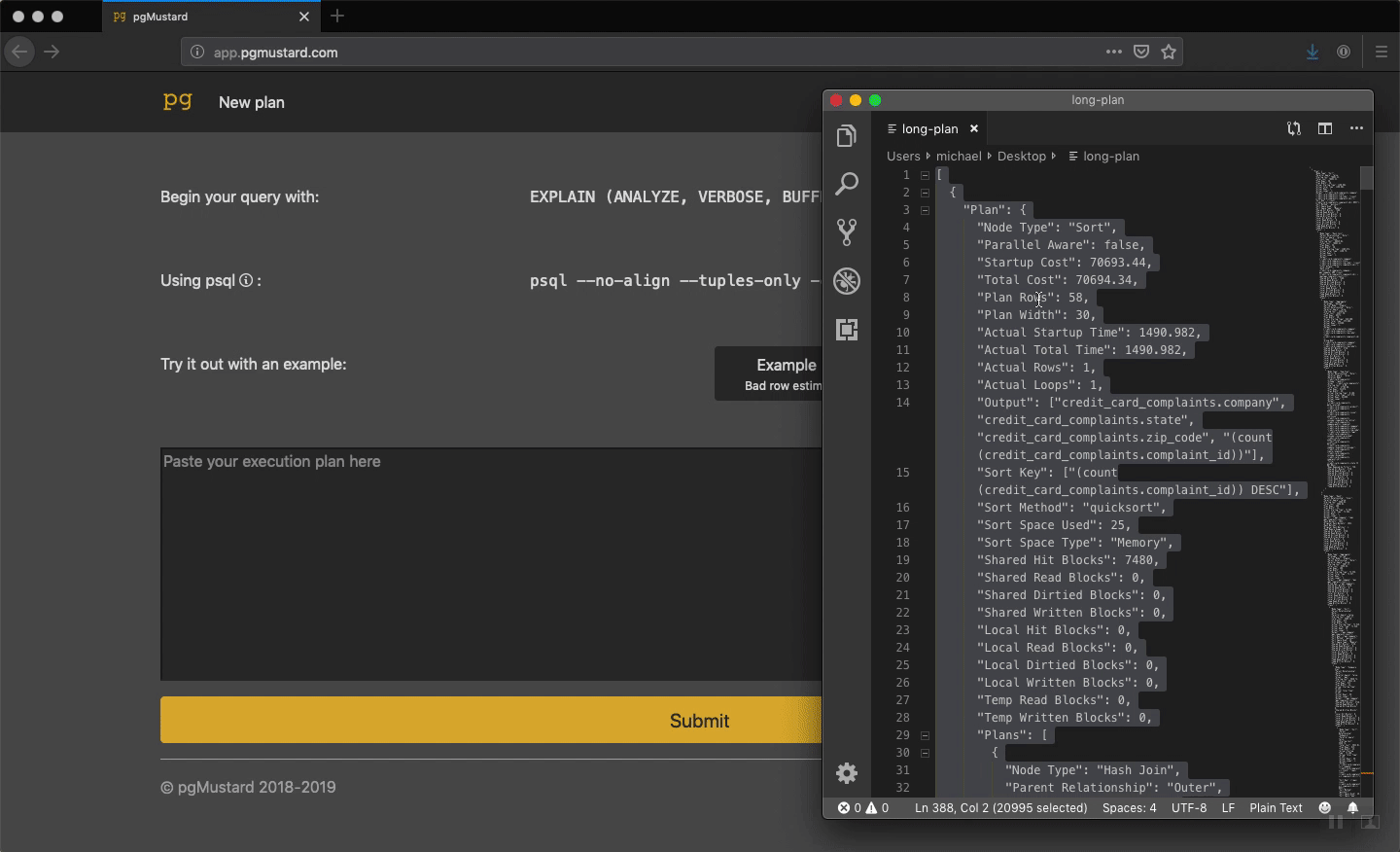Click michael in the breadcrumb path

[x=959, y=156]
